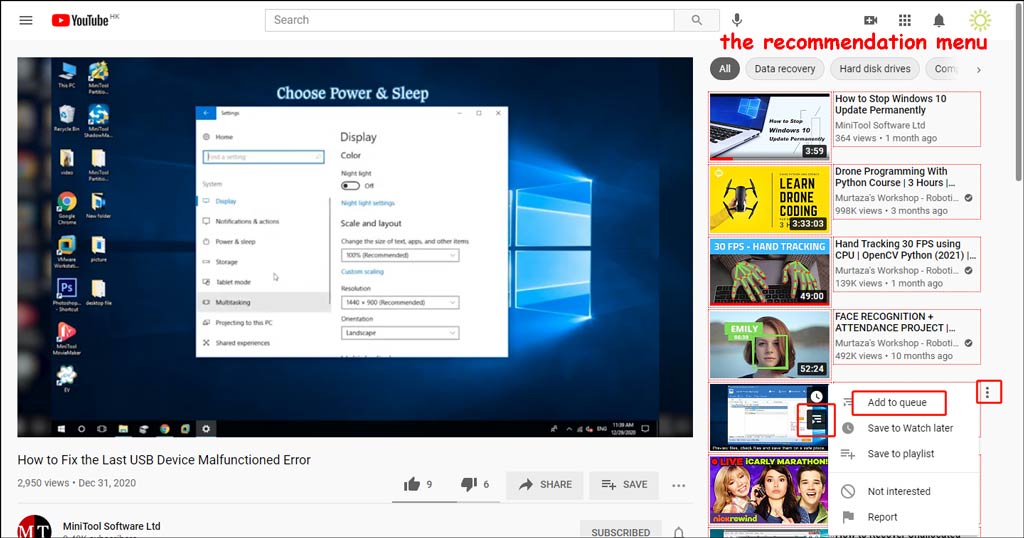Open the account avatar menu

coord(980,20)
